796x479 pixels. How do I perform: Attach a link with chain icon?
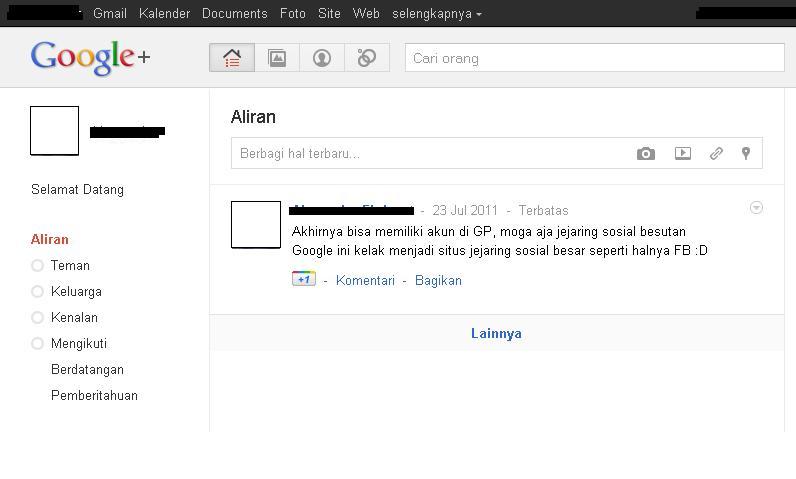[x=716, y=153]
